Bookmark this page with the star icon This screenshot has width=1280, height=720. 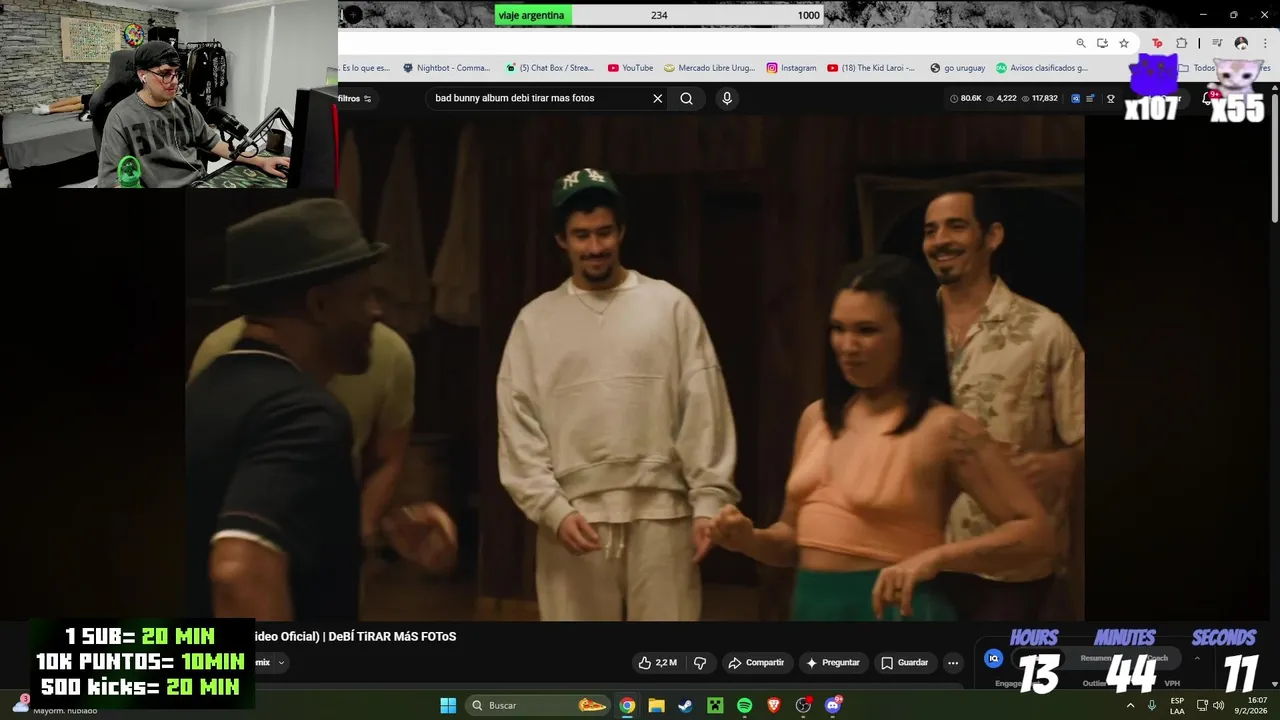1124,43
